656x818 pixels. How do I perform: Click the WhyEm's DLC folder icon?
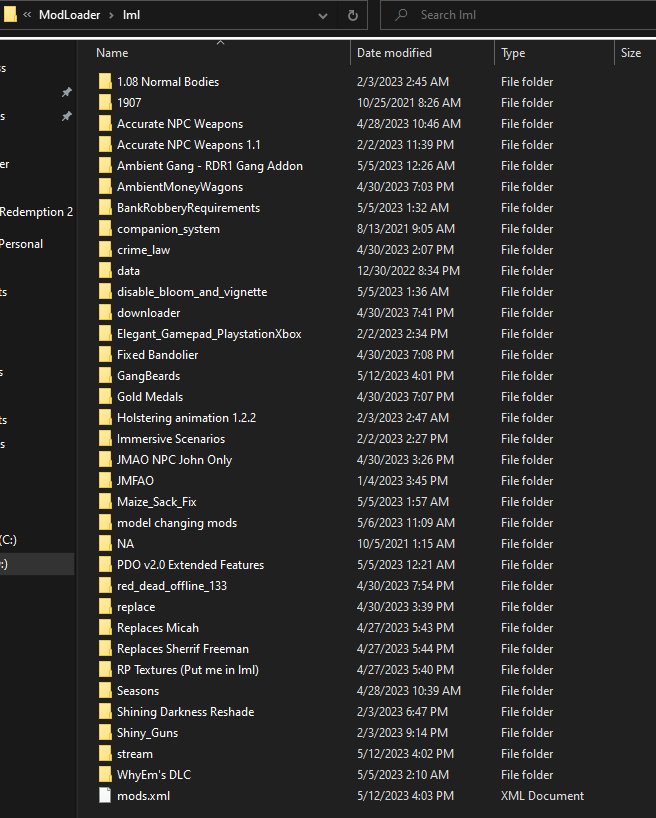coord(107,775)
